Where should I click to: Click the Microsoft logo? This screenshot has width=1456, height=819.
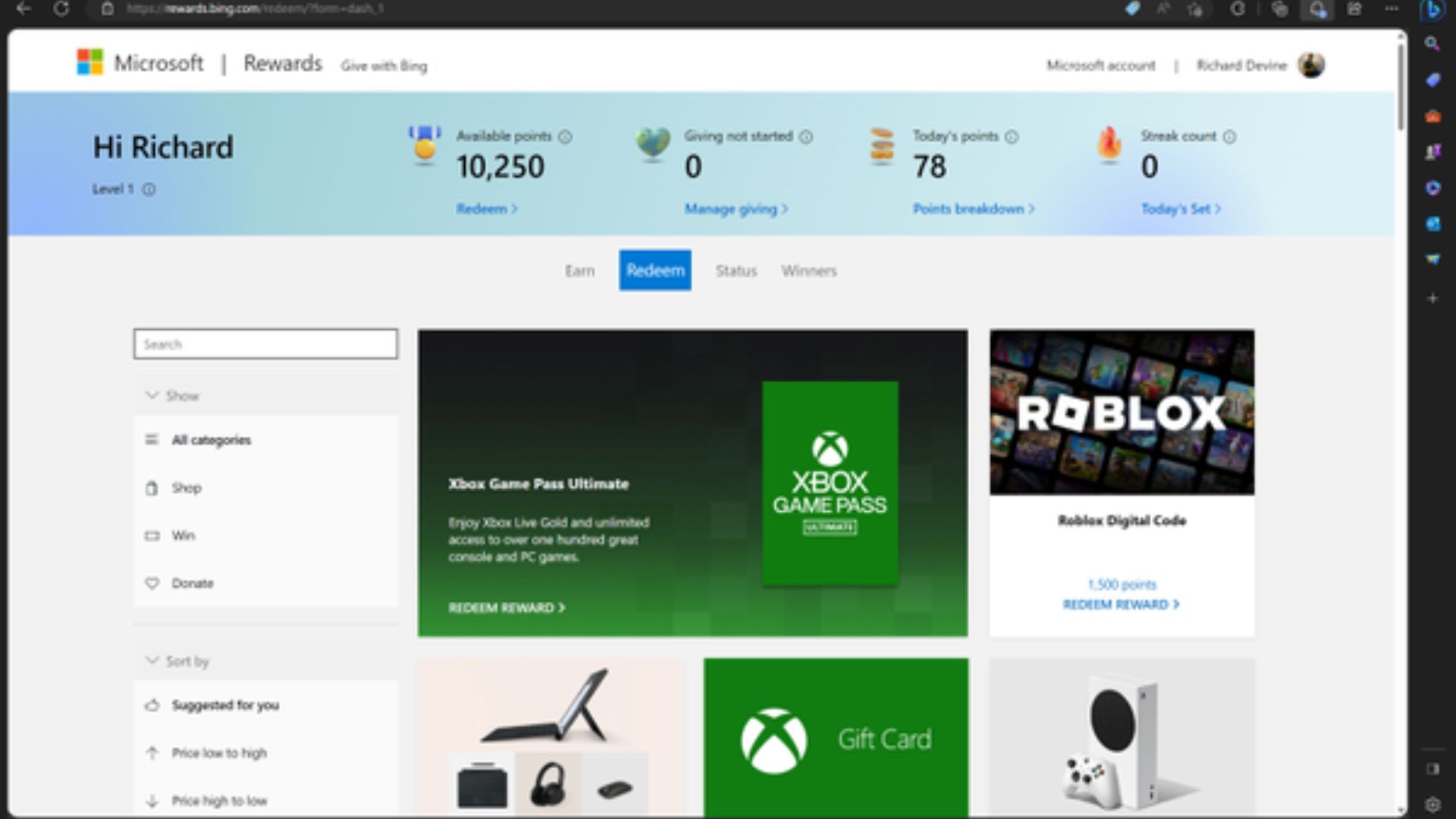pos(89,62)
